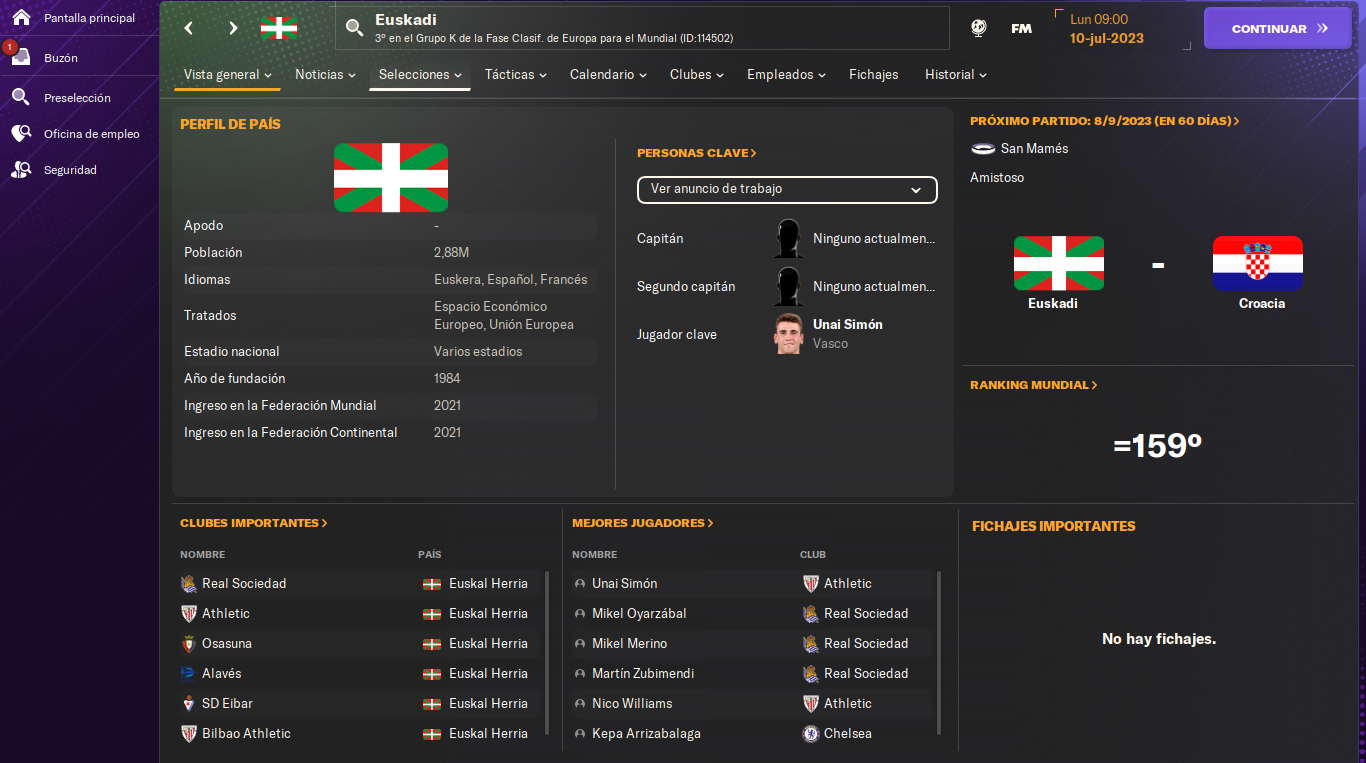Expand the Selecciones menu
Viewport: 1366px width, 763px height.
click(420, 75)
